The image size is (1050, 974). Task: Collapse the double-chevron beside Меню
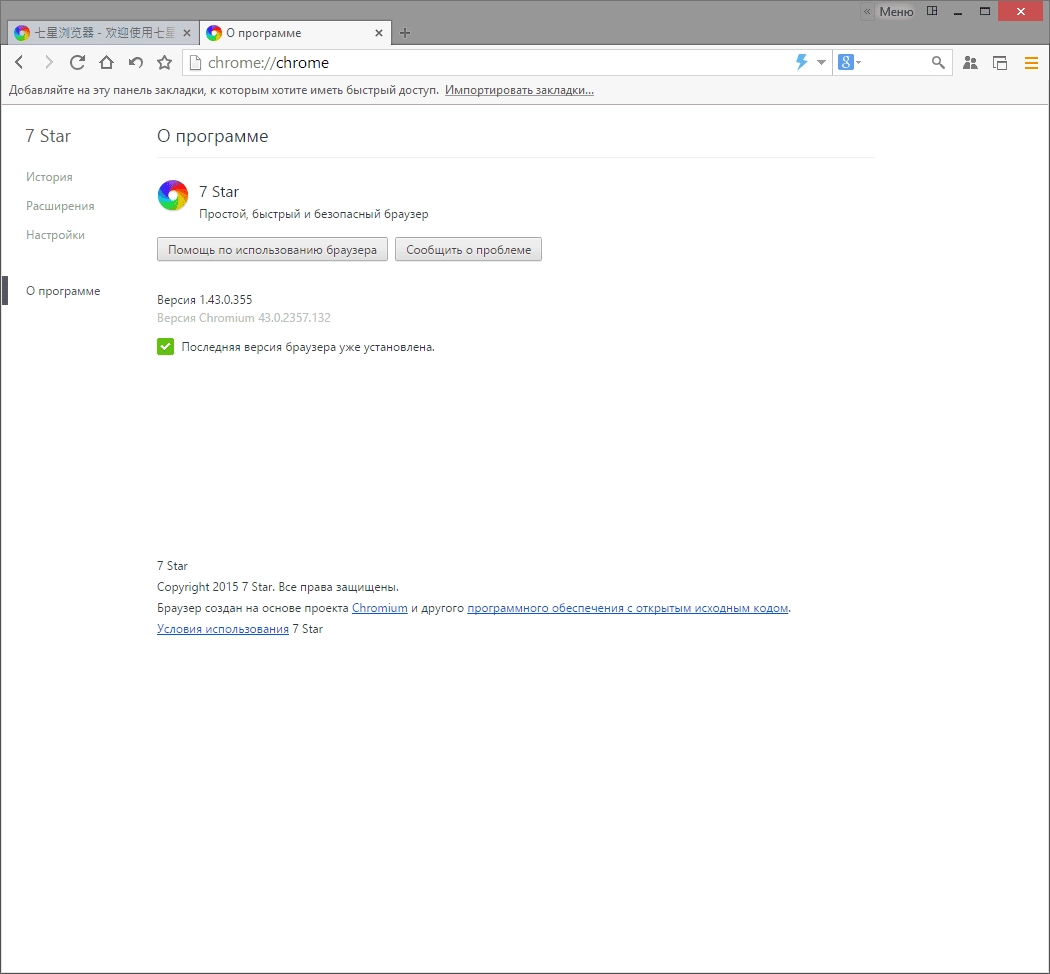pyautogui.click(x=867, y=11)
